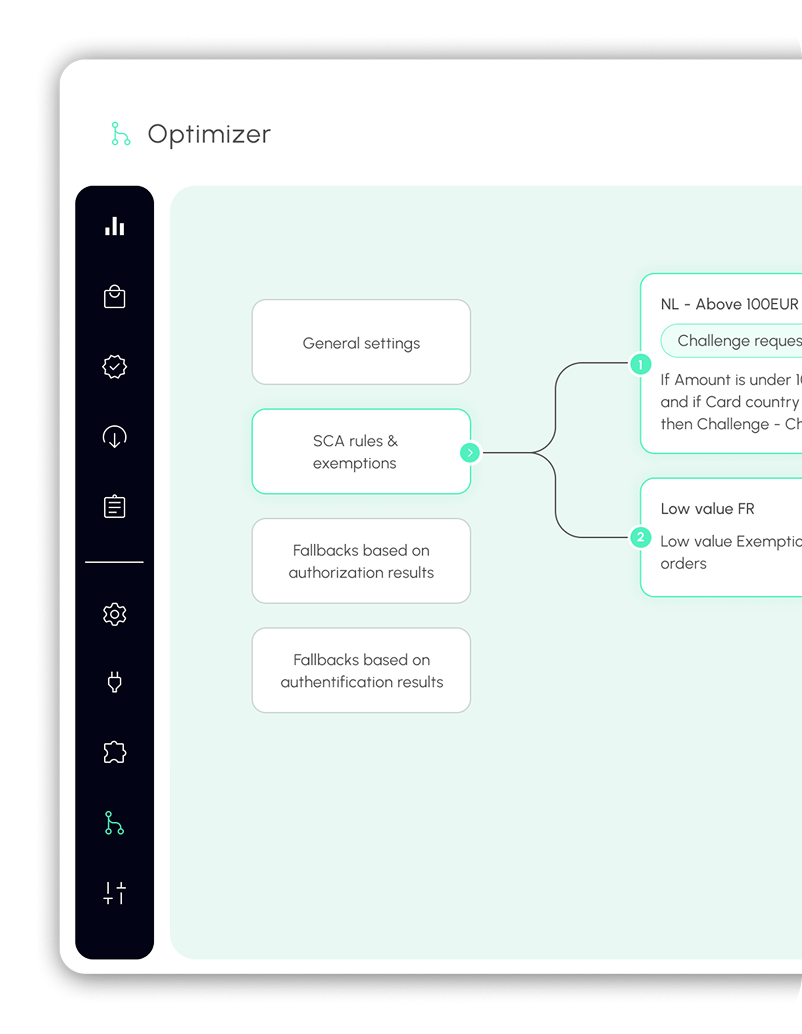
Task: Select the verified badge checkmark icon
Action: pos(115,367)
